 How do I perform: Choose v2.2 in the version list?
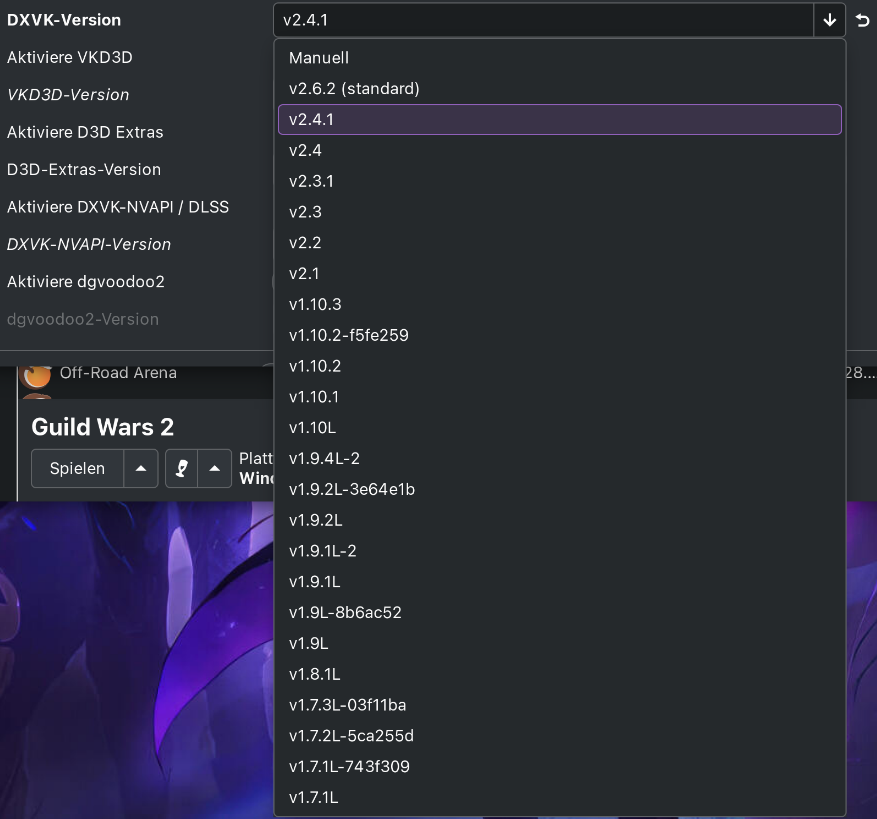pos(559,242)
